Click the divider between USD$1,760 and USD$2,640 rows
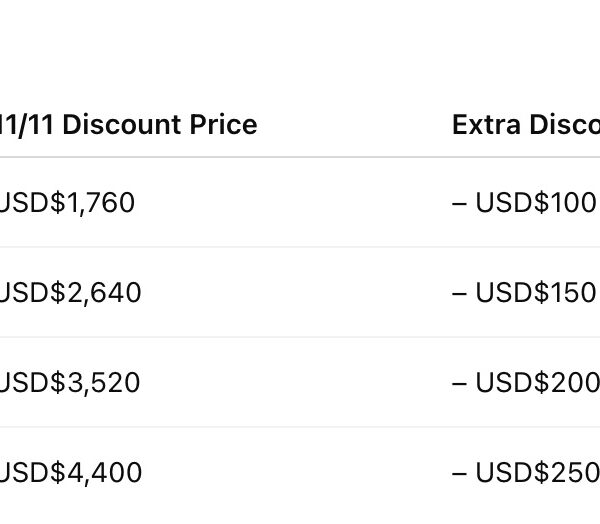Screen dimensions: 600x524 point(300,247)
